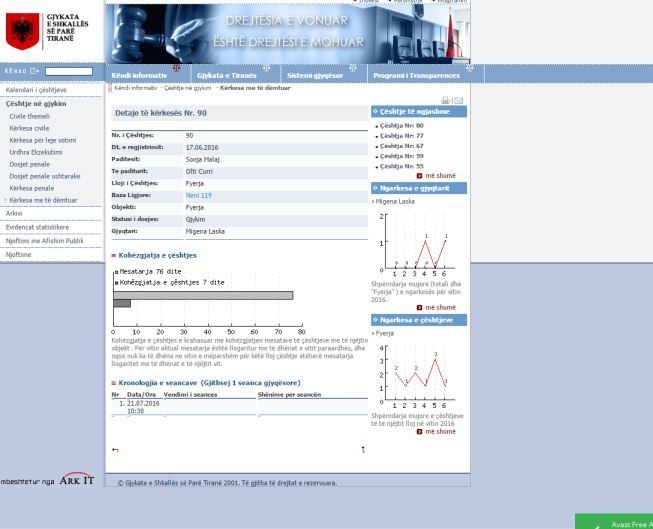Click më shumë icon under Çështje të ngjashme
Screen dimensions: 653x529
(420, 176)
